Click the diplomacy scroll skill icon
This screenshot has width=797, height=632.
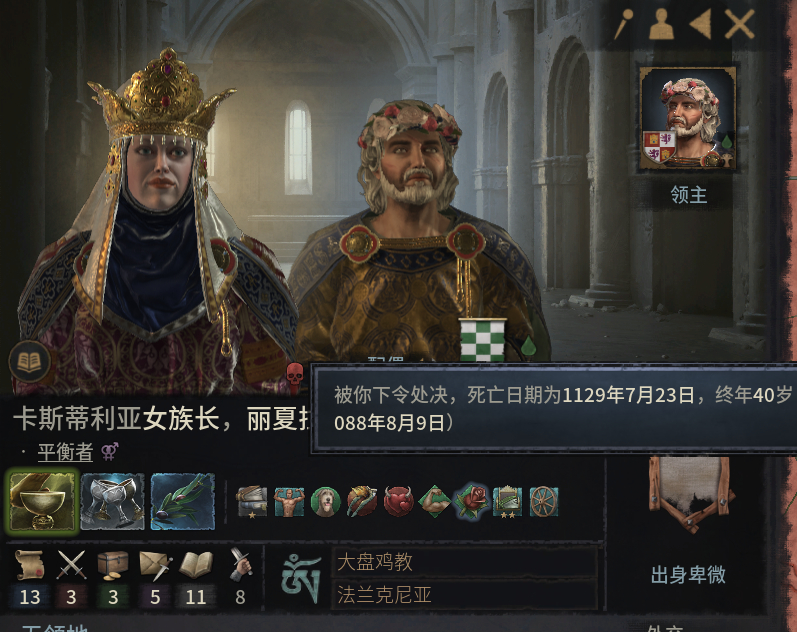point(29,564)
